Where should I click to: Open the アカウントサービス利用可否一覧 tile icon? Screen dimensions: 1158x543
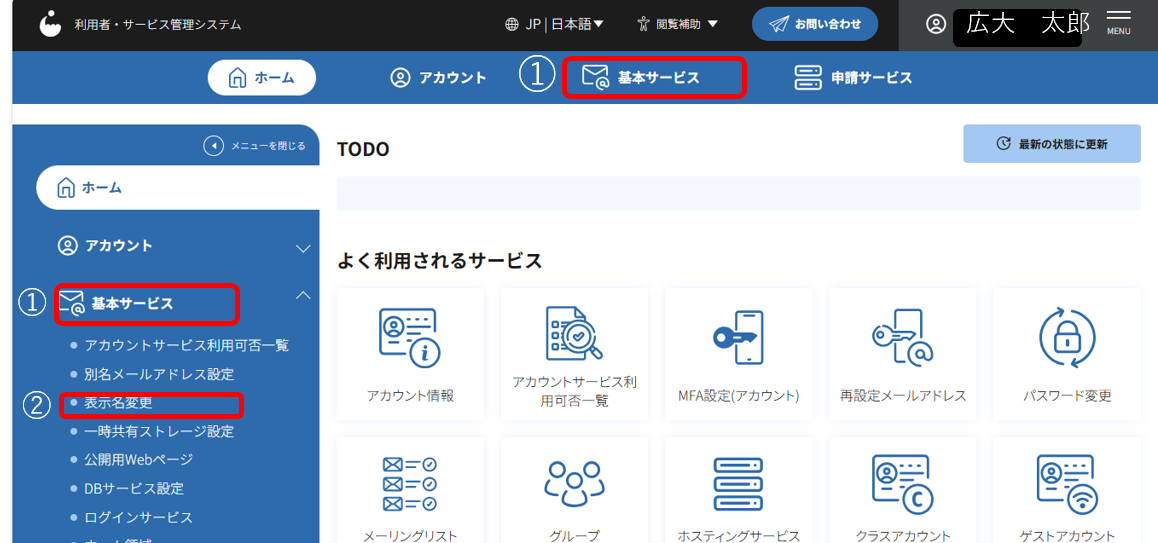pyautogui.click(x=573, y=335)
